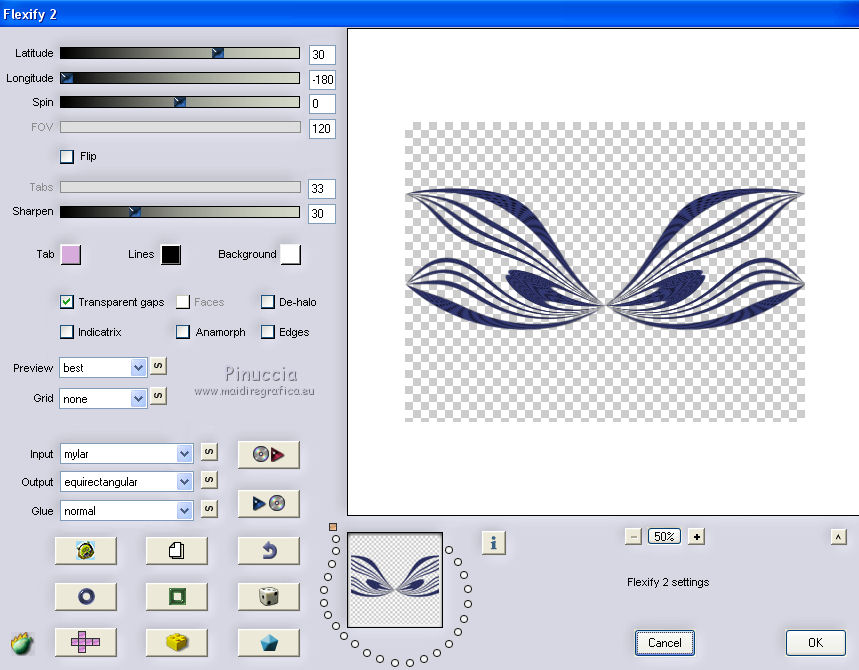
Task: Click the Latitude slider track
Action: pyautogui.click(x=180, y=53)
